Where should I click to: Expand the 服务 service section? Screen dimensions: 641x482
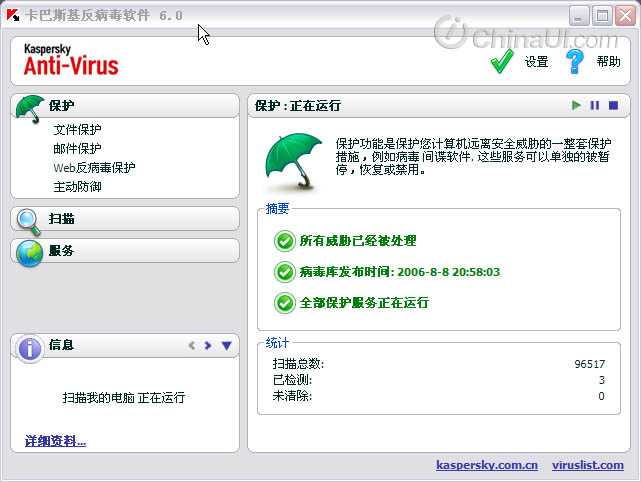click(x=125, y=251)
